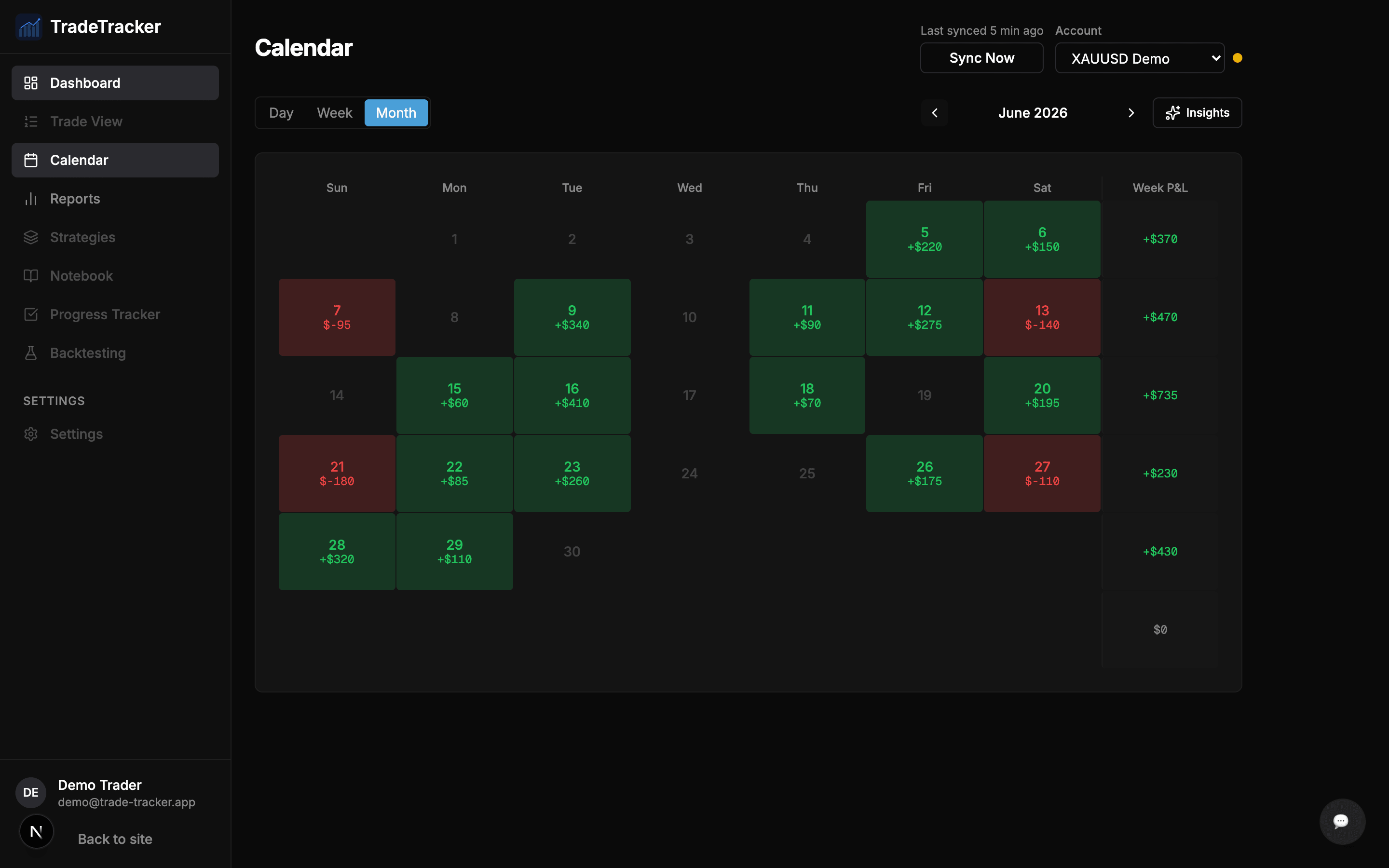Open Settings in the sidebar
Screen dimensions: 1389x868
115,434
